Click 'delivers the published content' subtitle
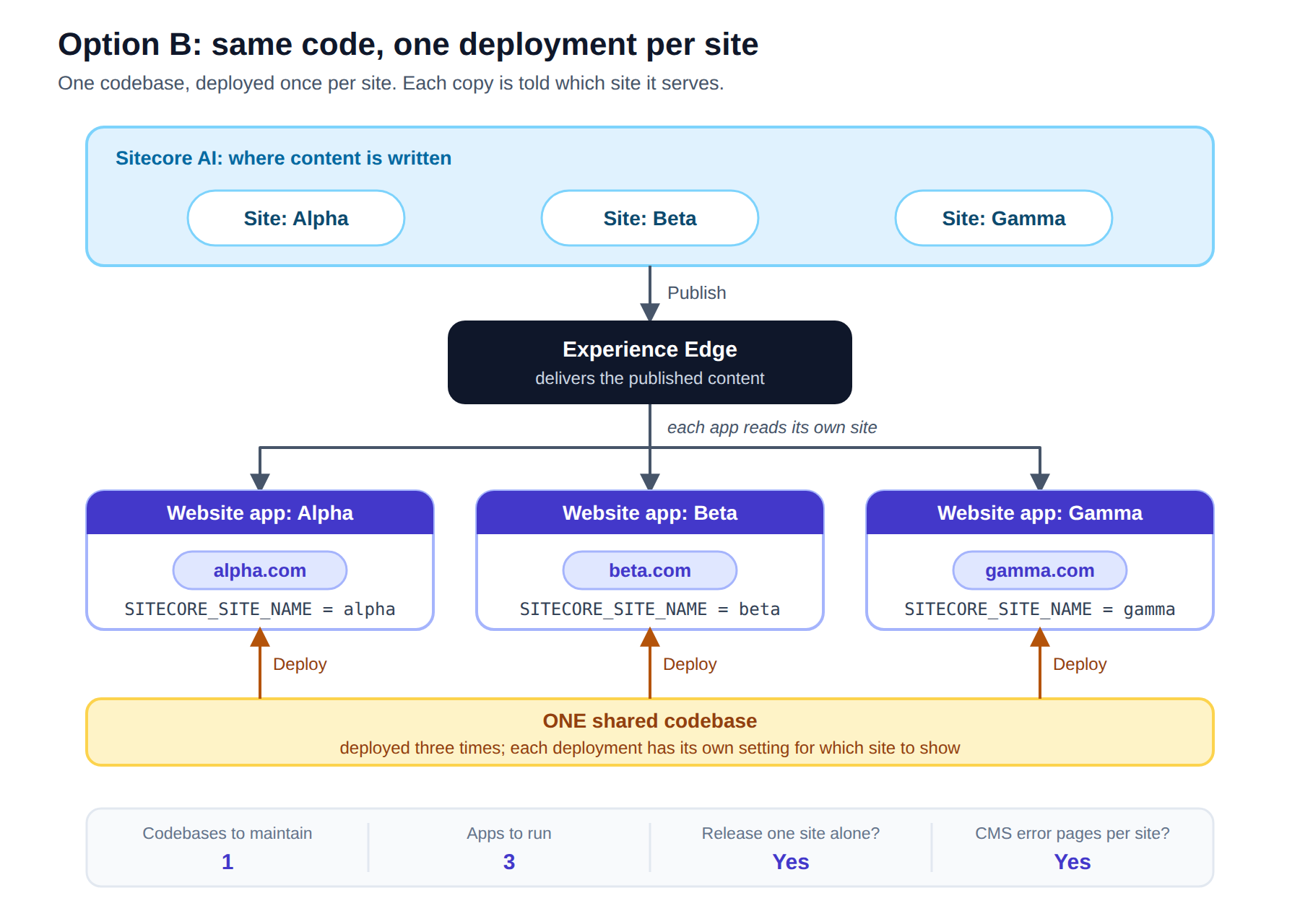Viewport: 1300px width, 924px height. click(x=650, y=378)
